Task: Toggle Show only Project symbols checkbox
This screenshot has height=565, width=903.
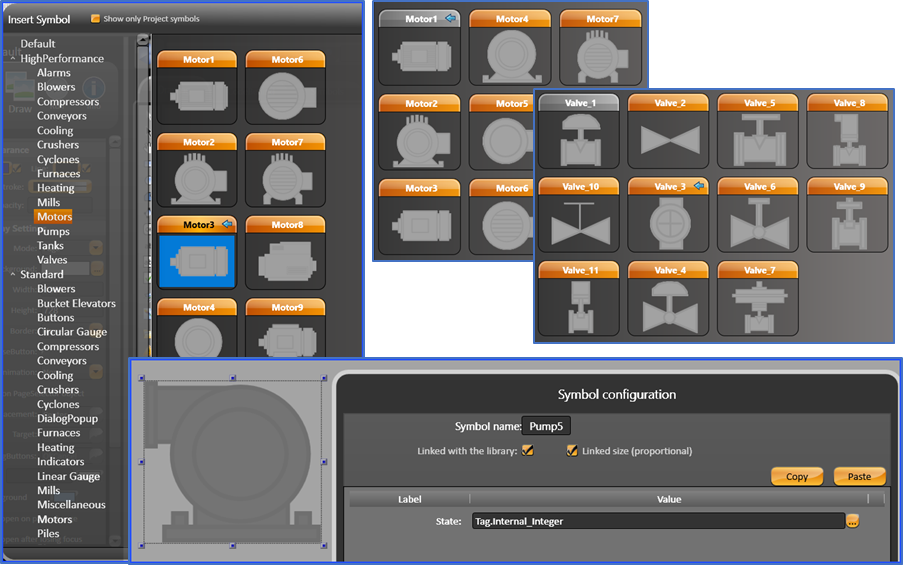Action: 96,19
